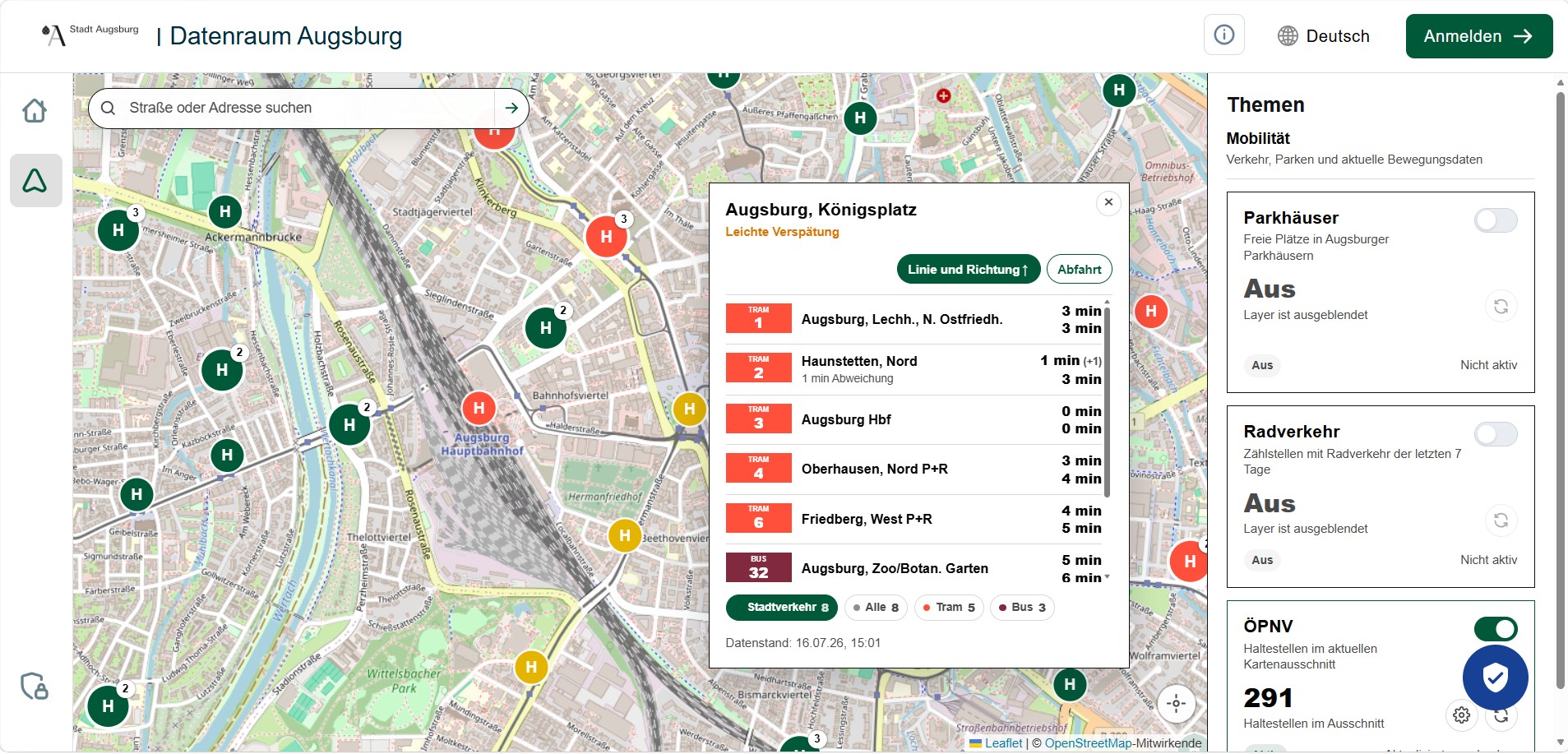Screen dimensions: 1568x754
Task: Toggle the Parkhäuser layer switch
Action: pos(1496,220)
